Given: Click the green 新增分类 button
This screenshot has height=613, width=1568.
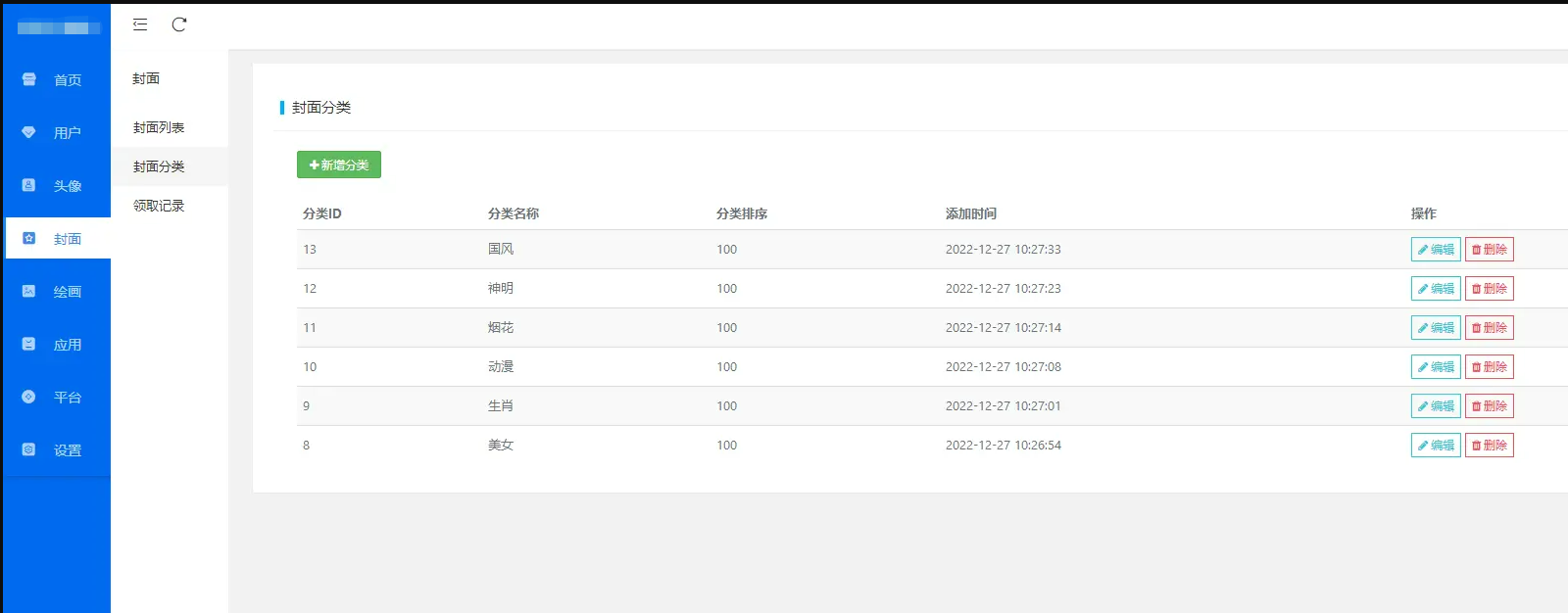Looking at the screenshot, I should point(339,165).
